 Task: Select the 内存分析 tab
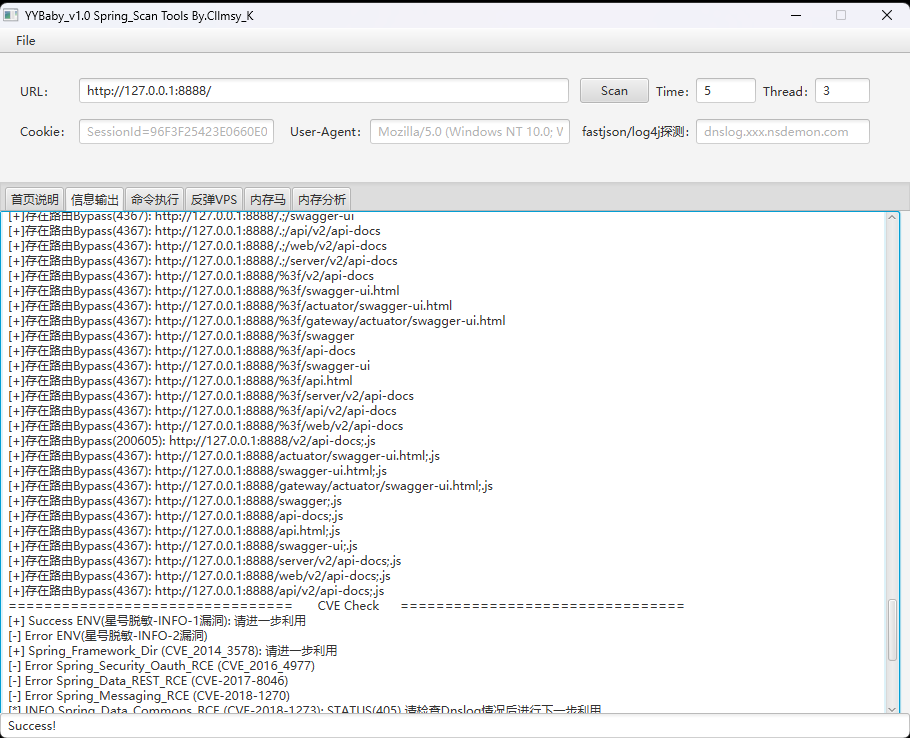click(x=322, y=200)
